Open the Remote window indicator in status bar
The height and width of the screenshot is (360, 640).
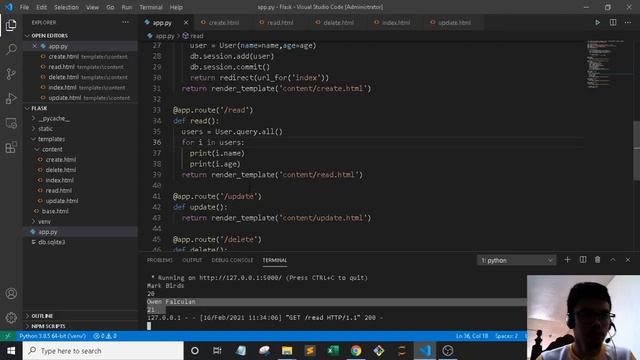pyautogui.click(x=8, y=336)
